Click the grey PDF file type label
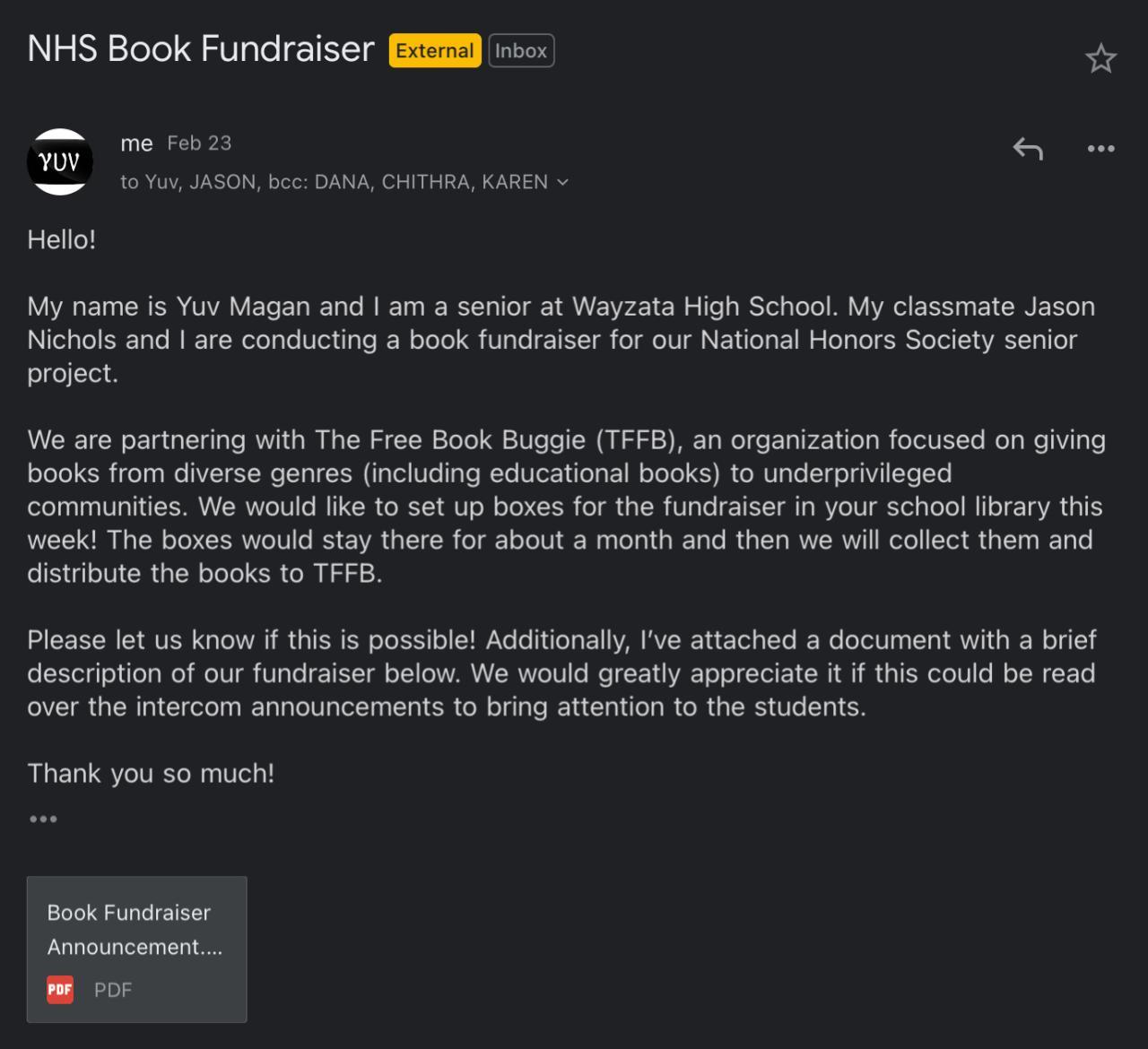The height and width of the screenshot is (1049, 1148). pyautogui.click(x=113, y=990)
